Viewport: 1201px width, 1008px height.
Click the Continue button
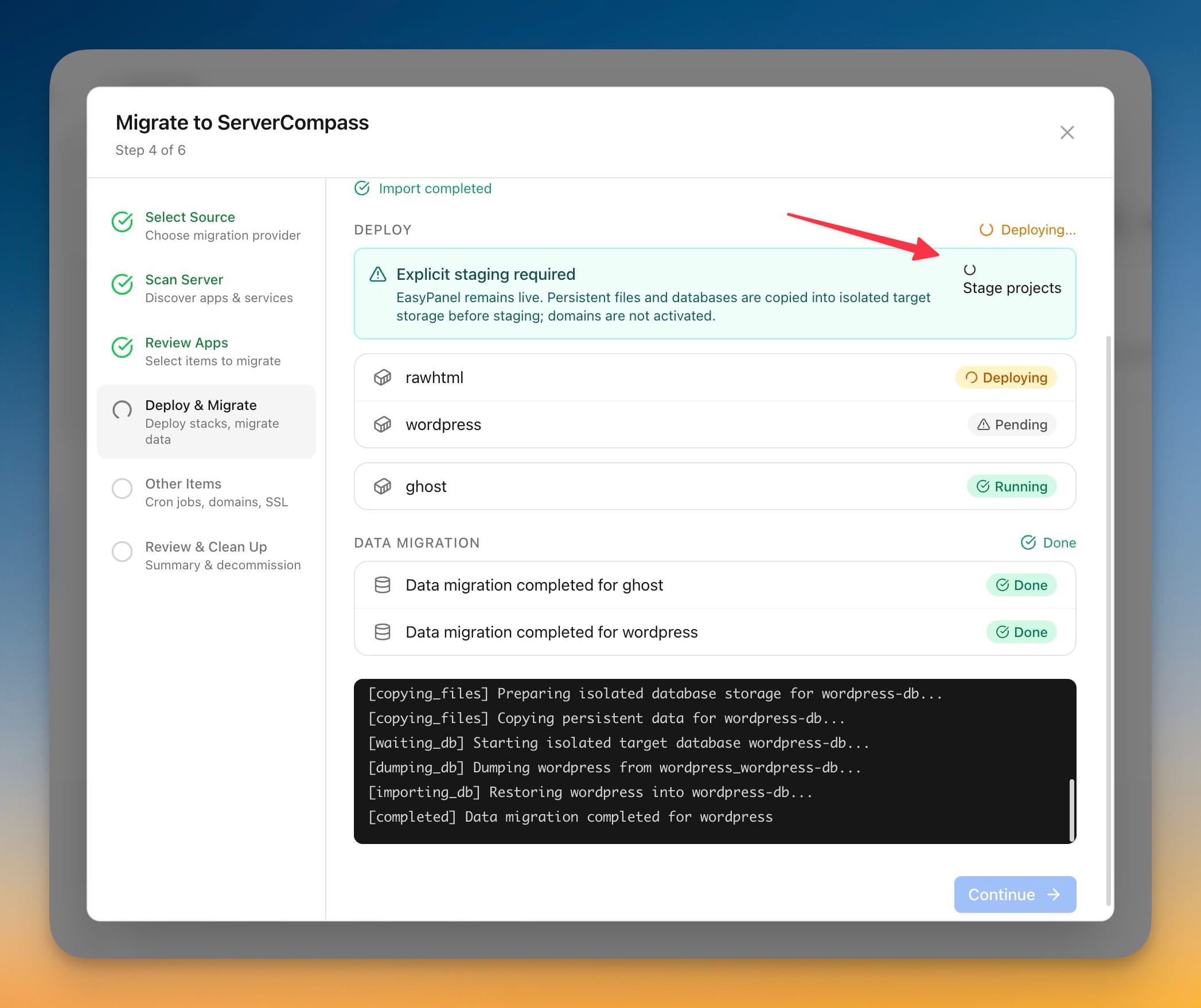1015,894
